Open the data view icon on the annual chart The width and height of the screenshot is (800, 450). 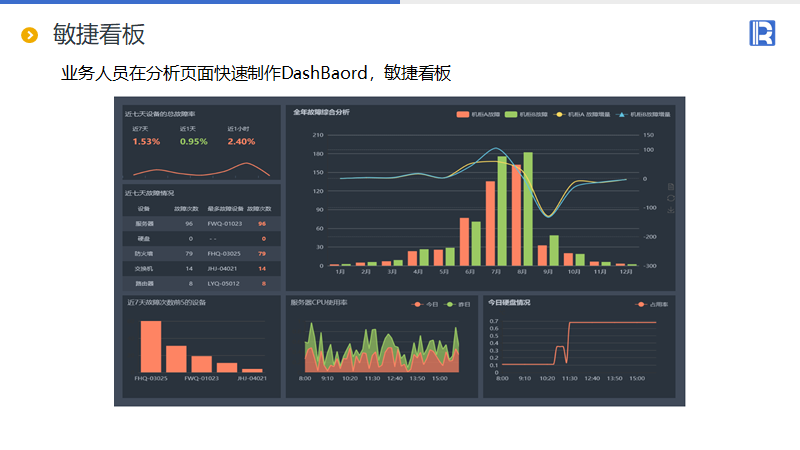click(671, 187)
